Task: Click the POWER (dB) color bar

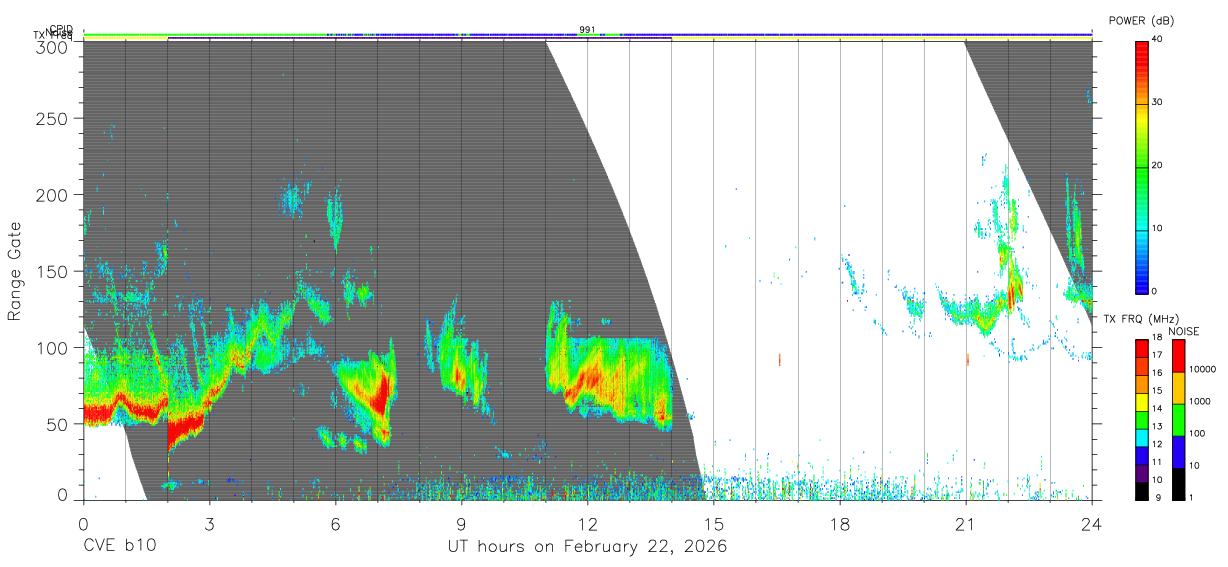Action: 1142,166
